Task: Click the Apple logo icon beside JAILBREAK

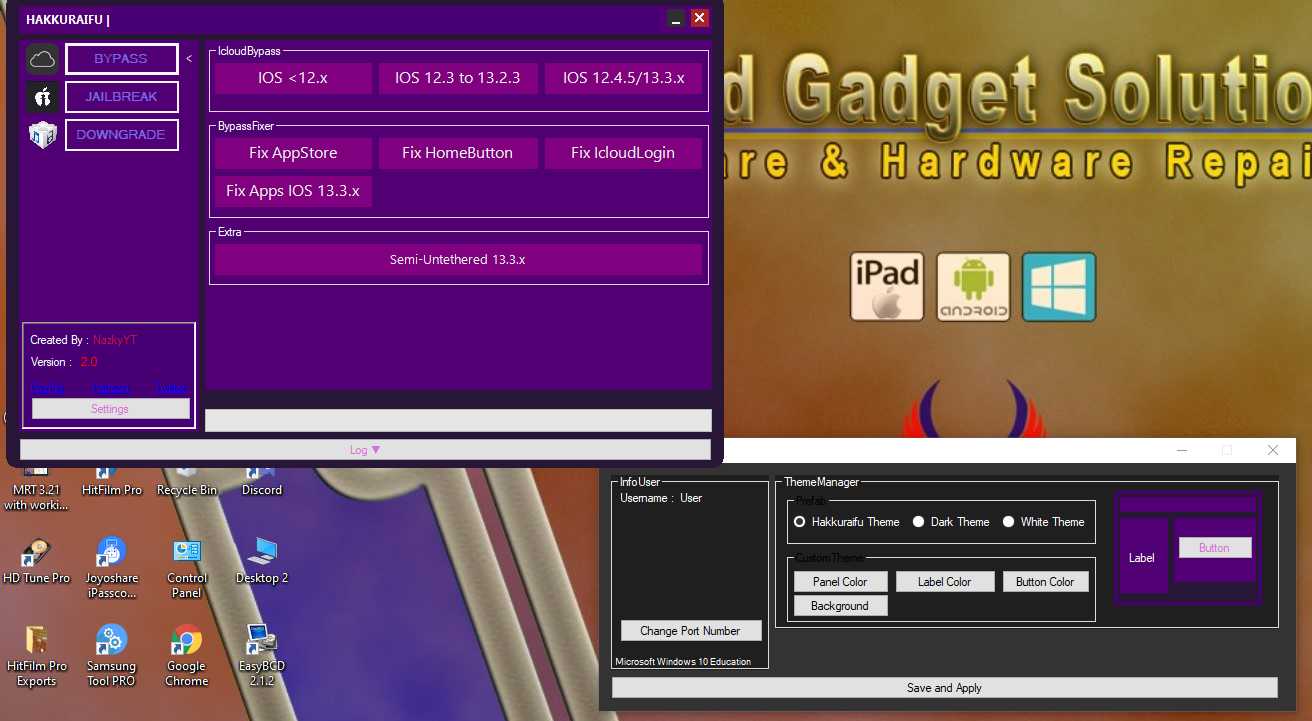Action: tap(42, 97)
